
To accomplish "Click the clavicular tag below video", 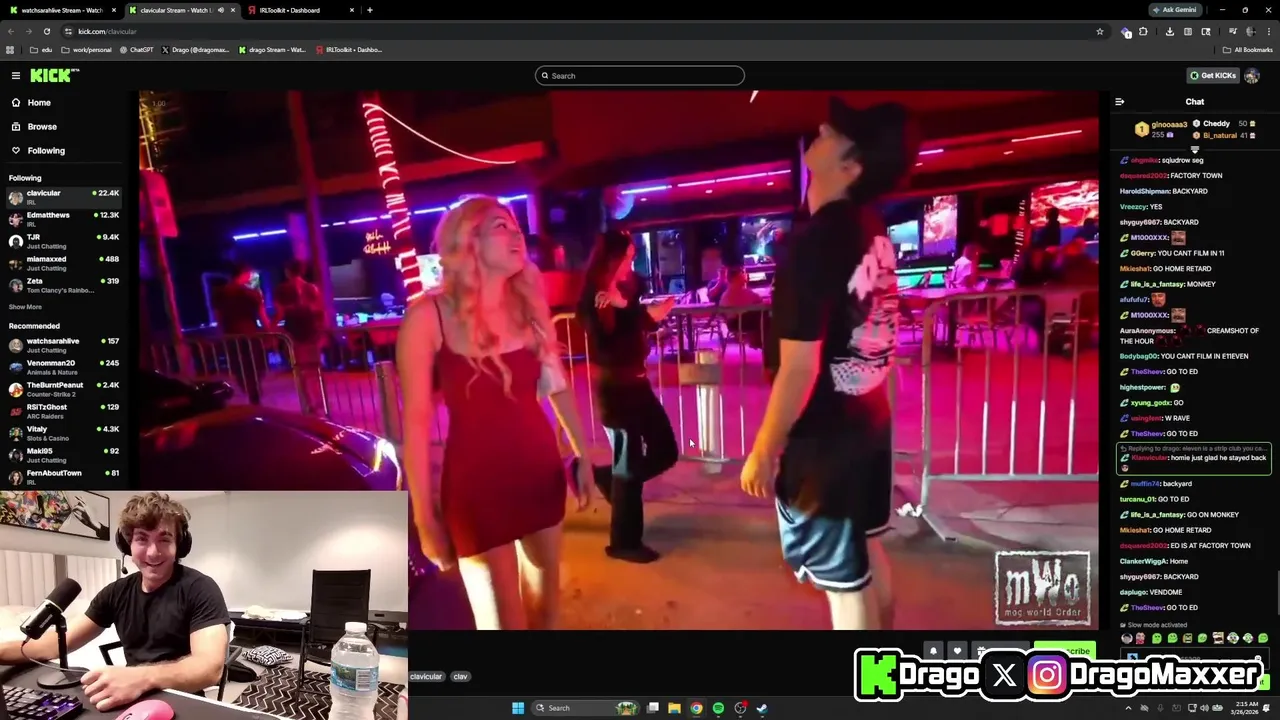I will [426, 676].
